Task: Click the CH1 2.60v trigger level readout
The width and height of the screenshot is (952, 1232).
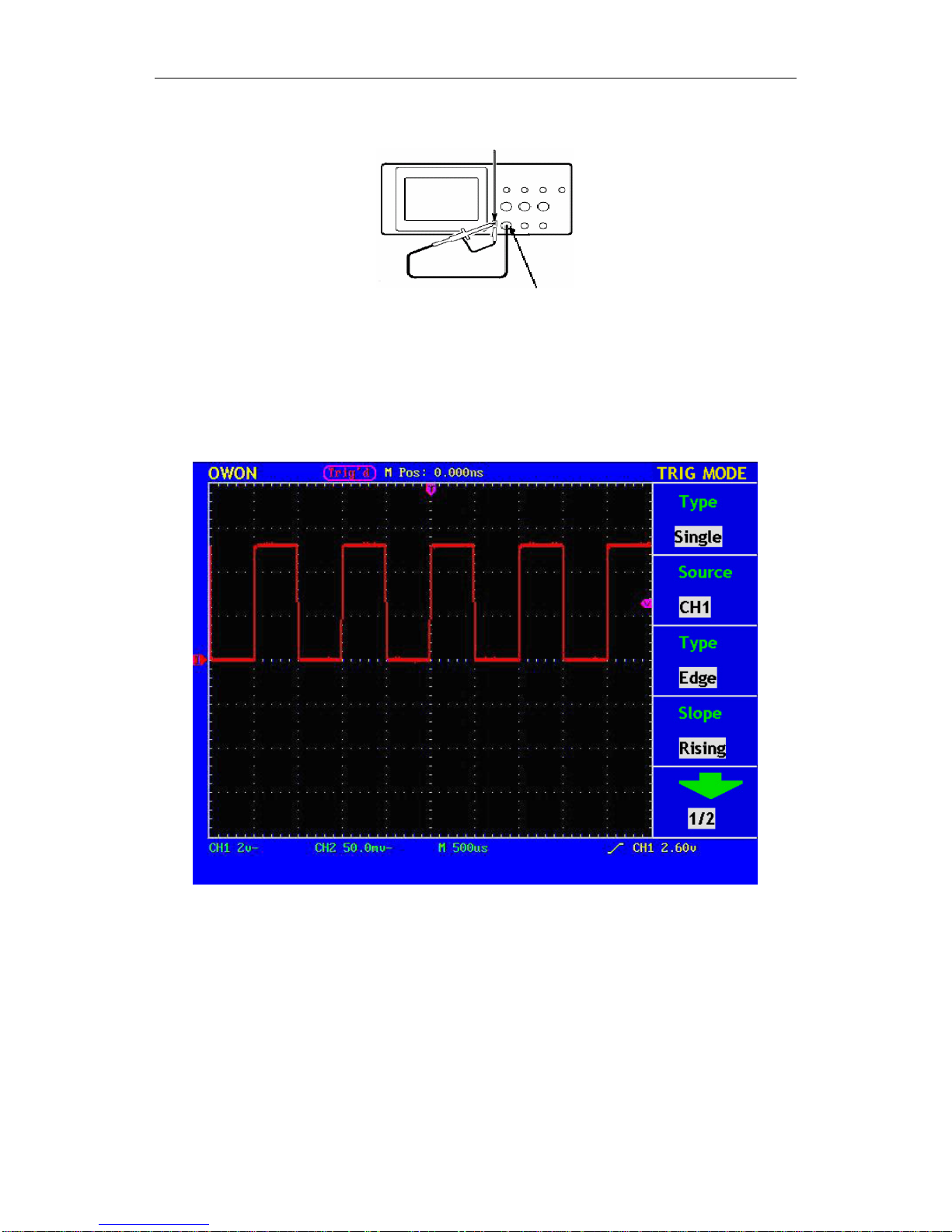Action: tap(664, 848)
